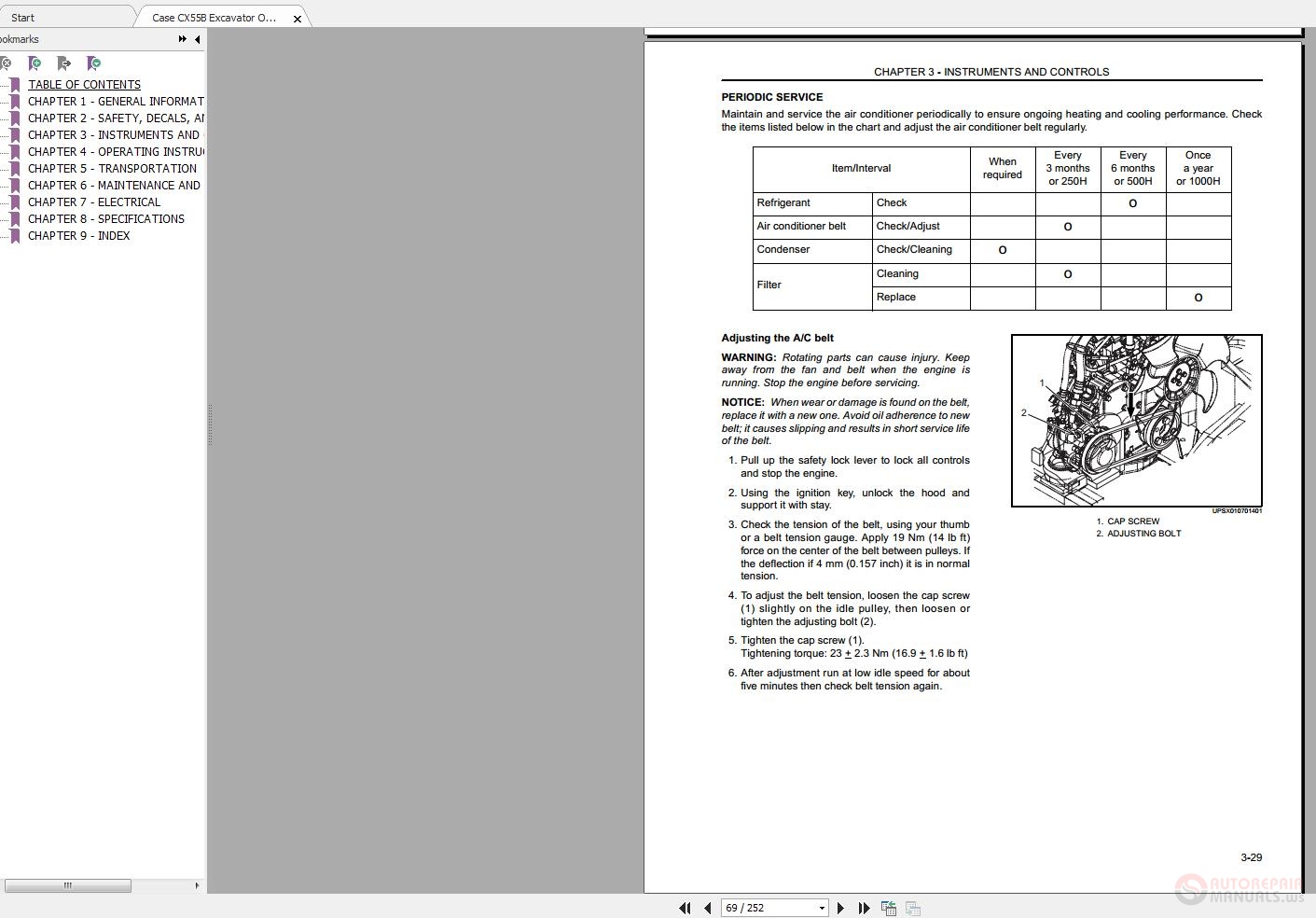This screenshot has width=1316, height=918.
Task: Click the double-arrow expand icon in the Bookmarks header
Action: (x=183, y=39)
